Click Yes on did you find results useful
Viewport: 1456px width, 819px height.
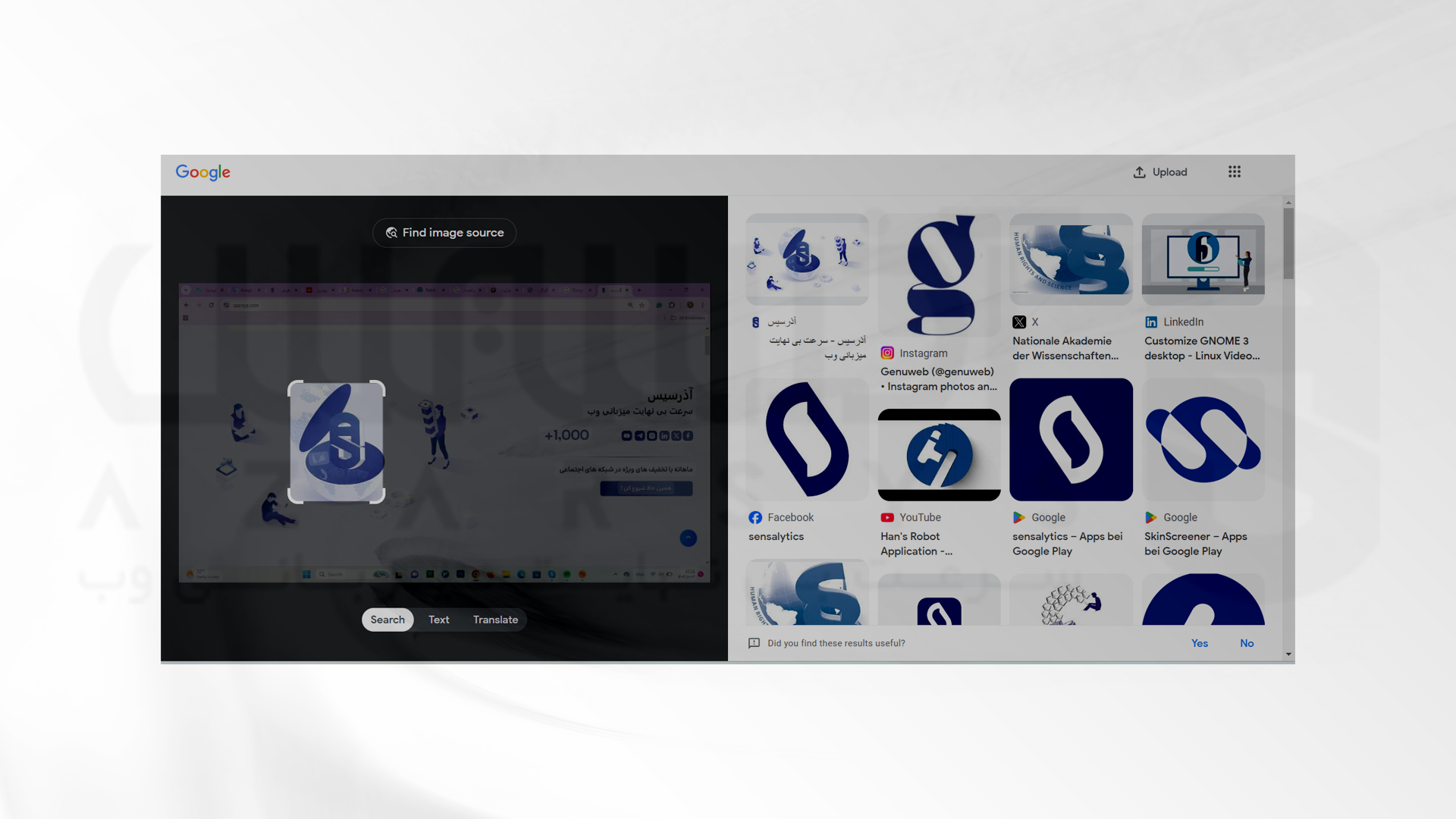pos(1199,643)
